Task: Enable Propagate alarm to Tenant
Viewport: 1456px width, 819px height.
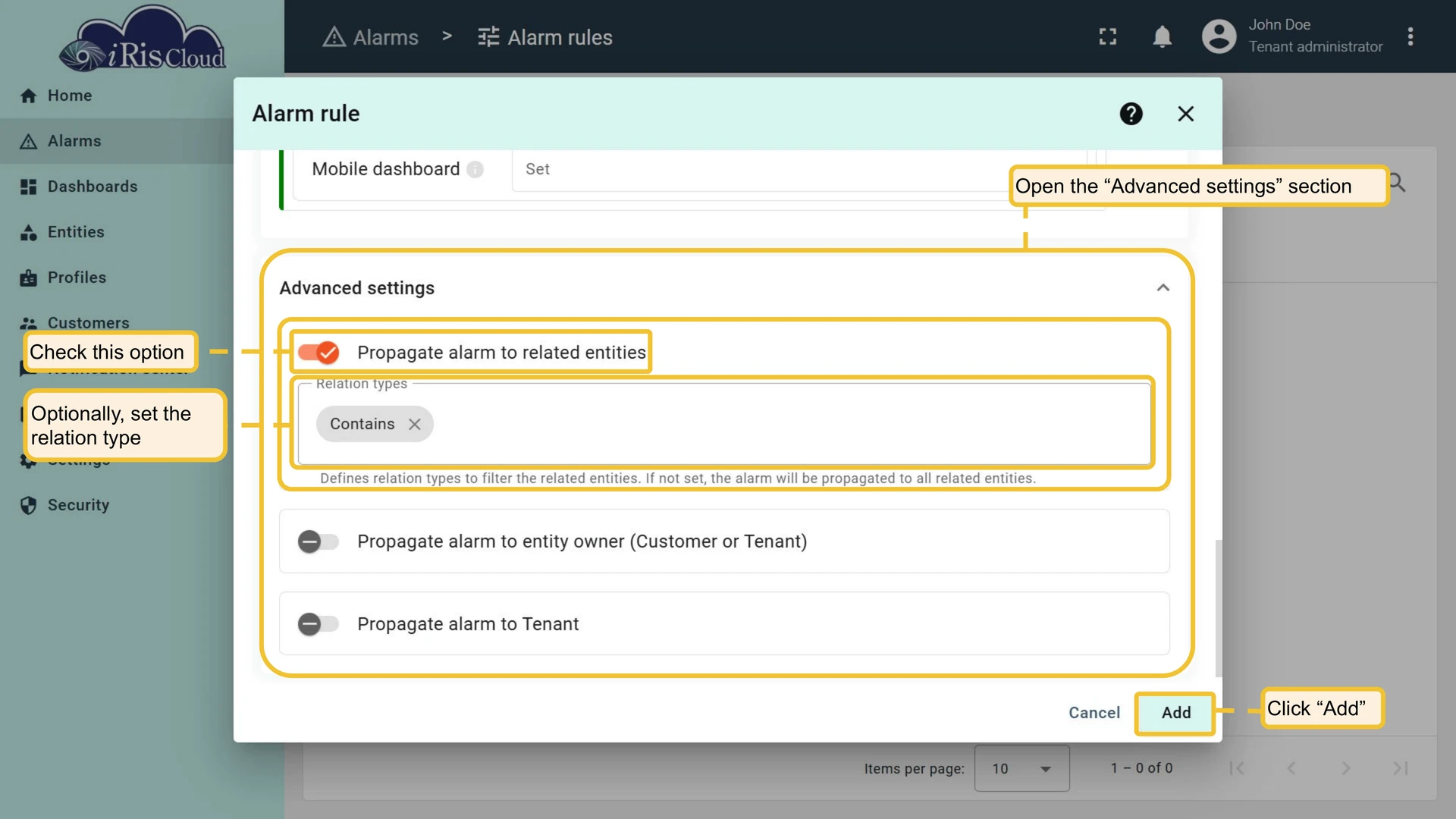Action: click(318, 624)
